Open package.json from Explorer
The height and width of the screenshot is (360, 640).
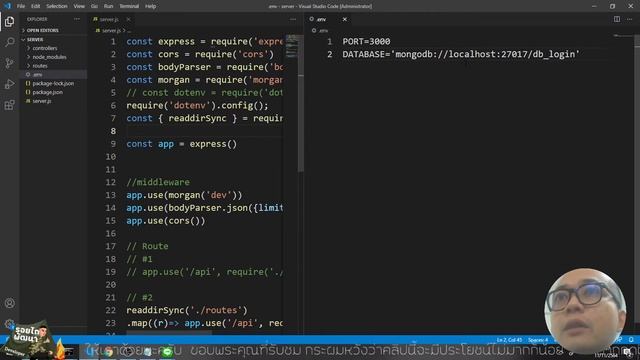click(47, 92)
